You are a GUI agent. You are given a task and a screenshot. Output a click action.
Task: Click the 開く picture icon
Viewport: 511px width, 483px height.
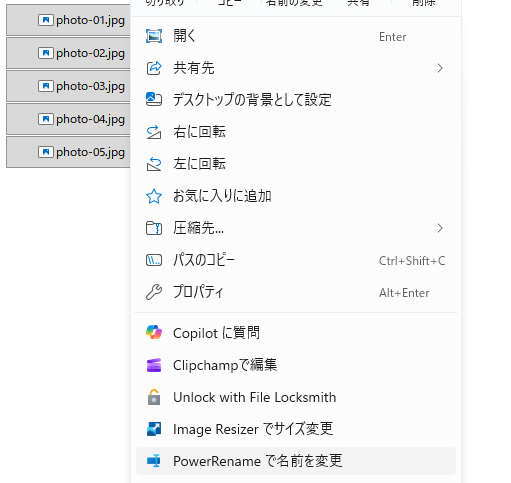tap(154, 36)
